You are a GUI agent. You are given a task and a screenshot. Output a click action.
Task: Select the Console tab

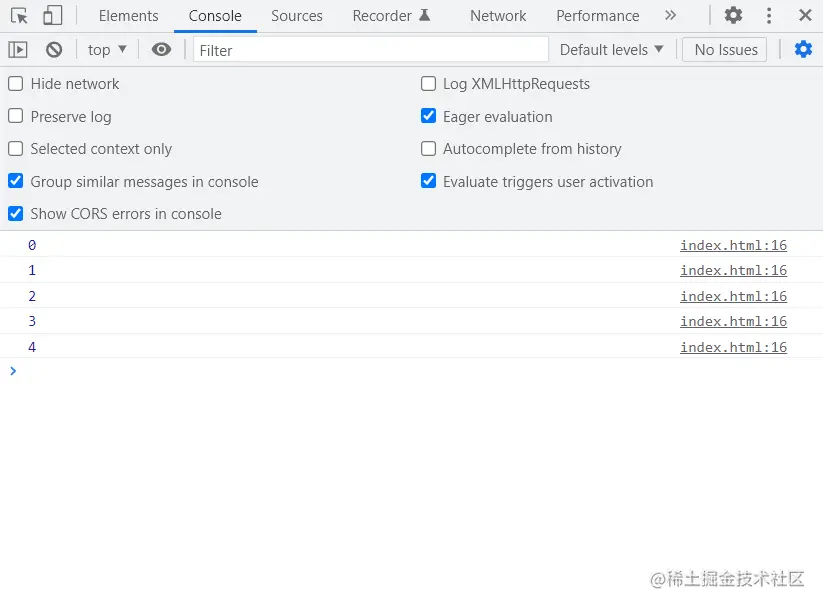215,16
